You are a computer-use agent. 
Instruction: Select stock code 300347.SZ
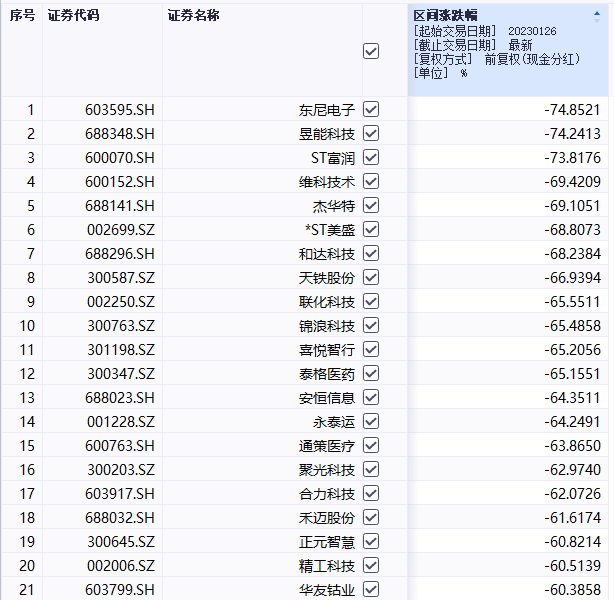pos(121,374)
